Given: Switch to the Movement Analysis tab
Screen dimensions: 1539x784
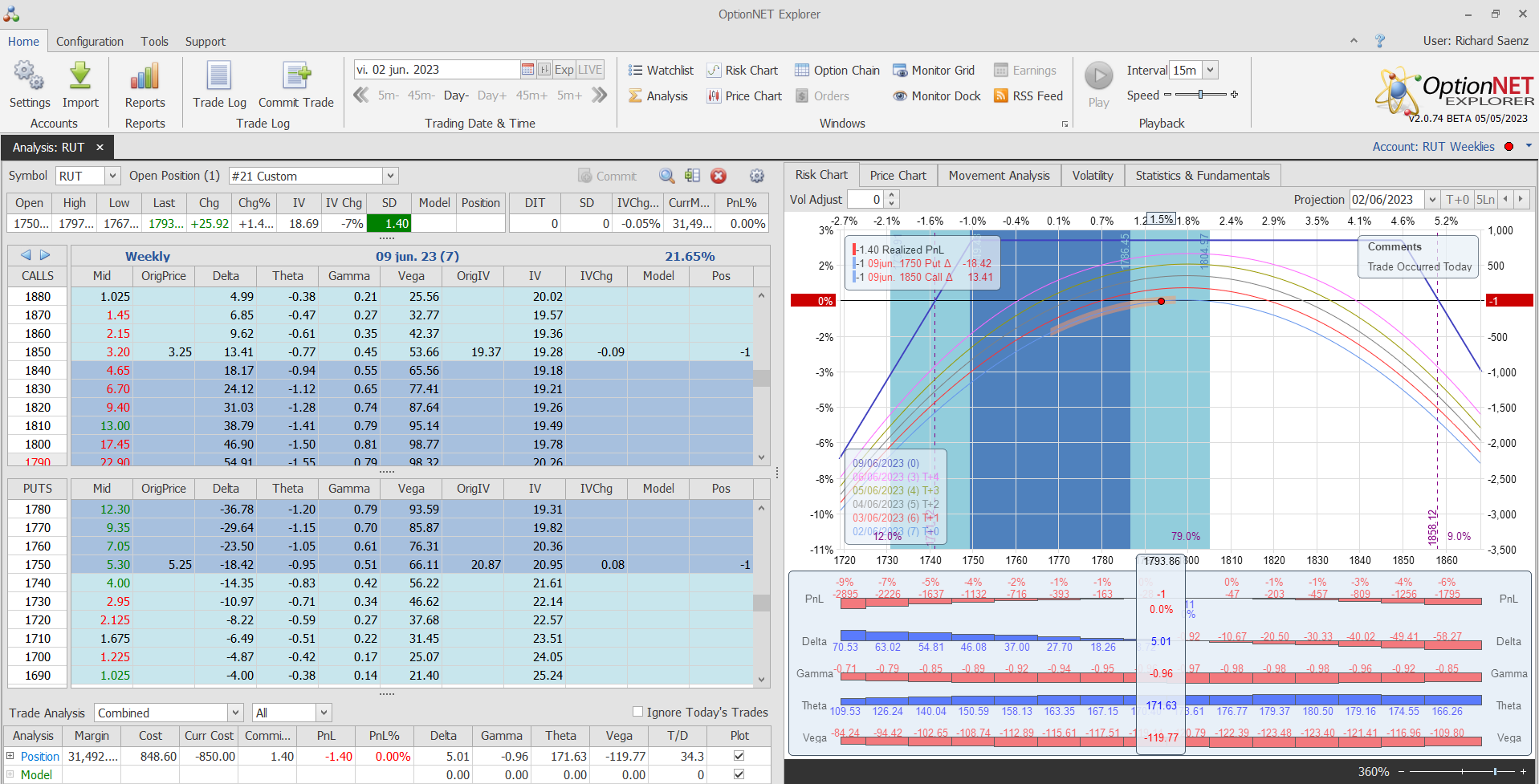Looking at the screenshot, I should 999,176.
